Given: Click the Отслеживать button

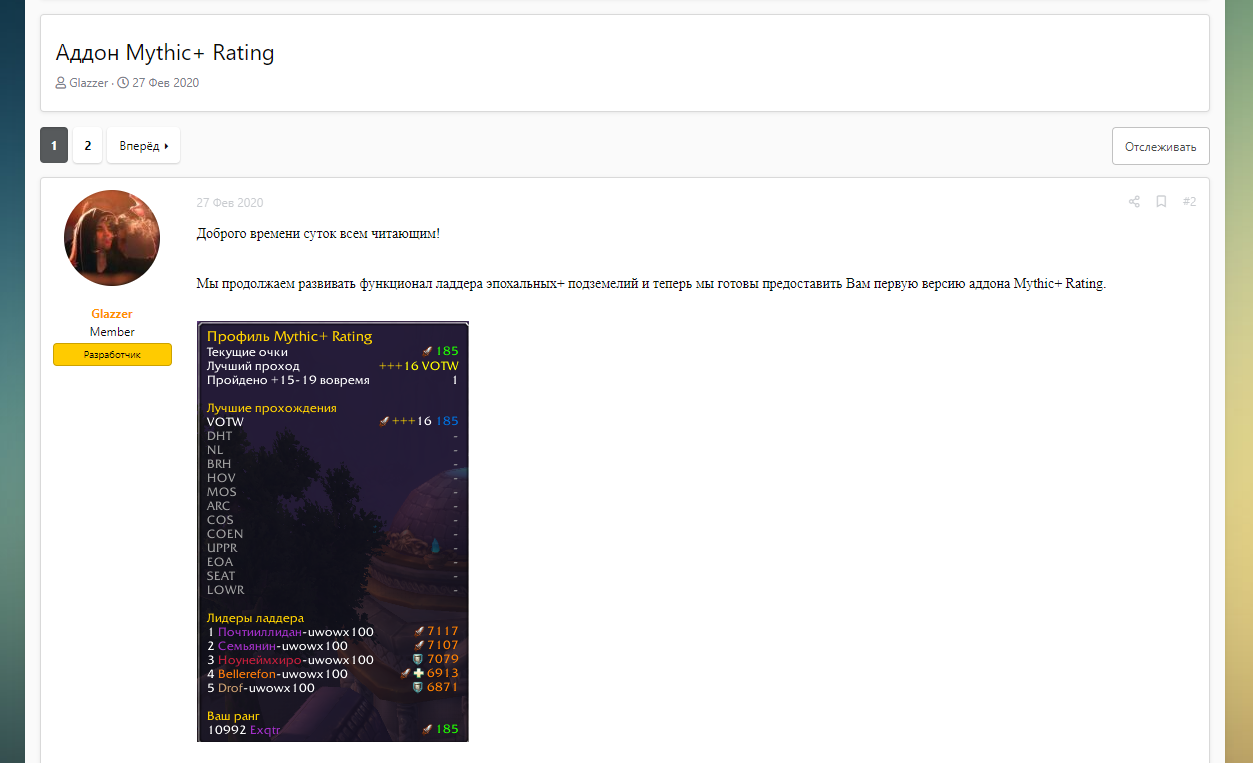Looking at the screenshot, I should 1160,146.
